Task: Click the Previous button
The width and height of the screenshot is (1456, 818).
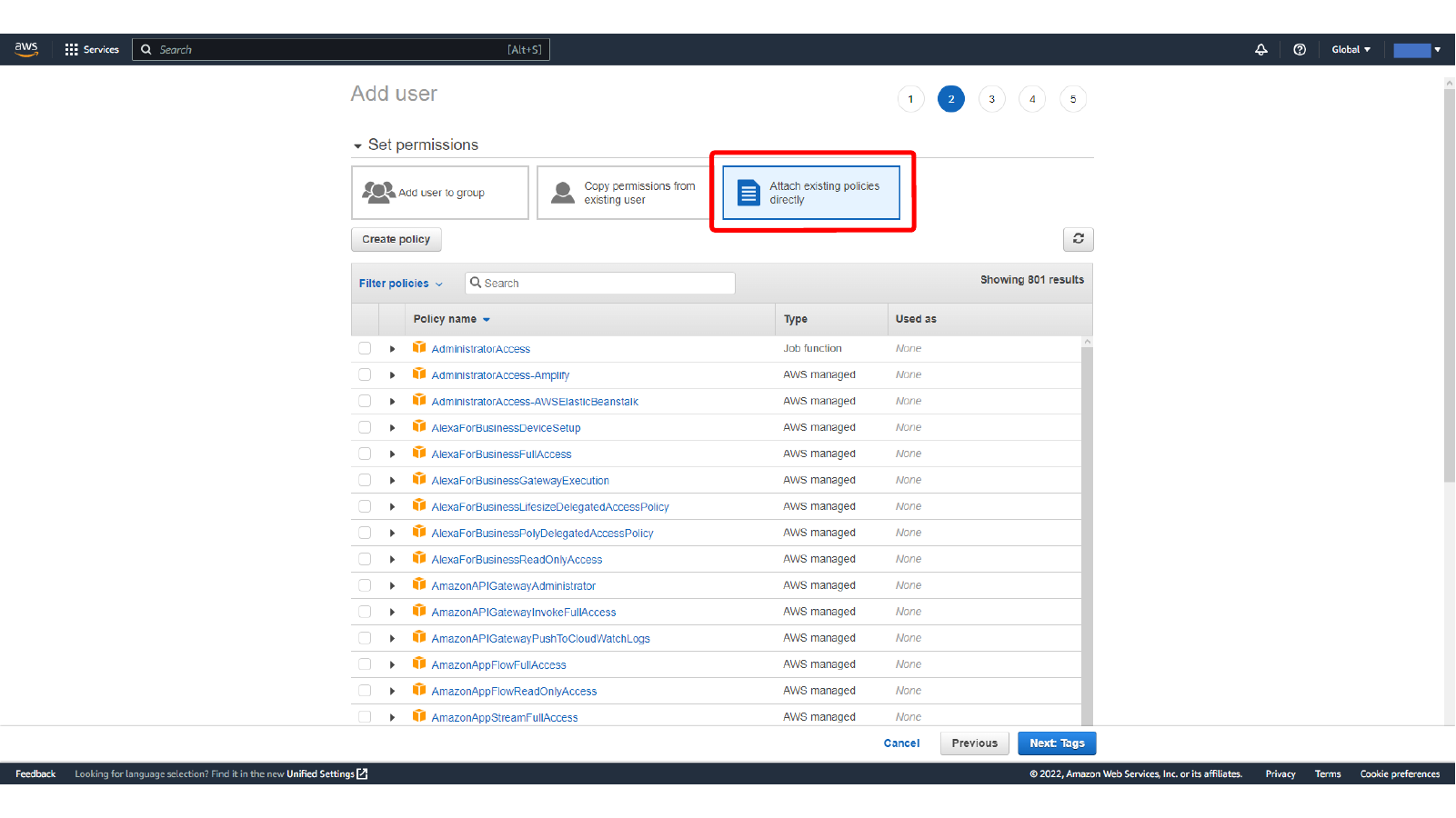Action: (x=975, y=743)
